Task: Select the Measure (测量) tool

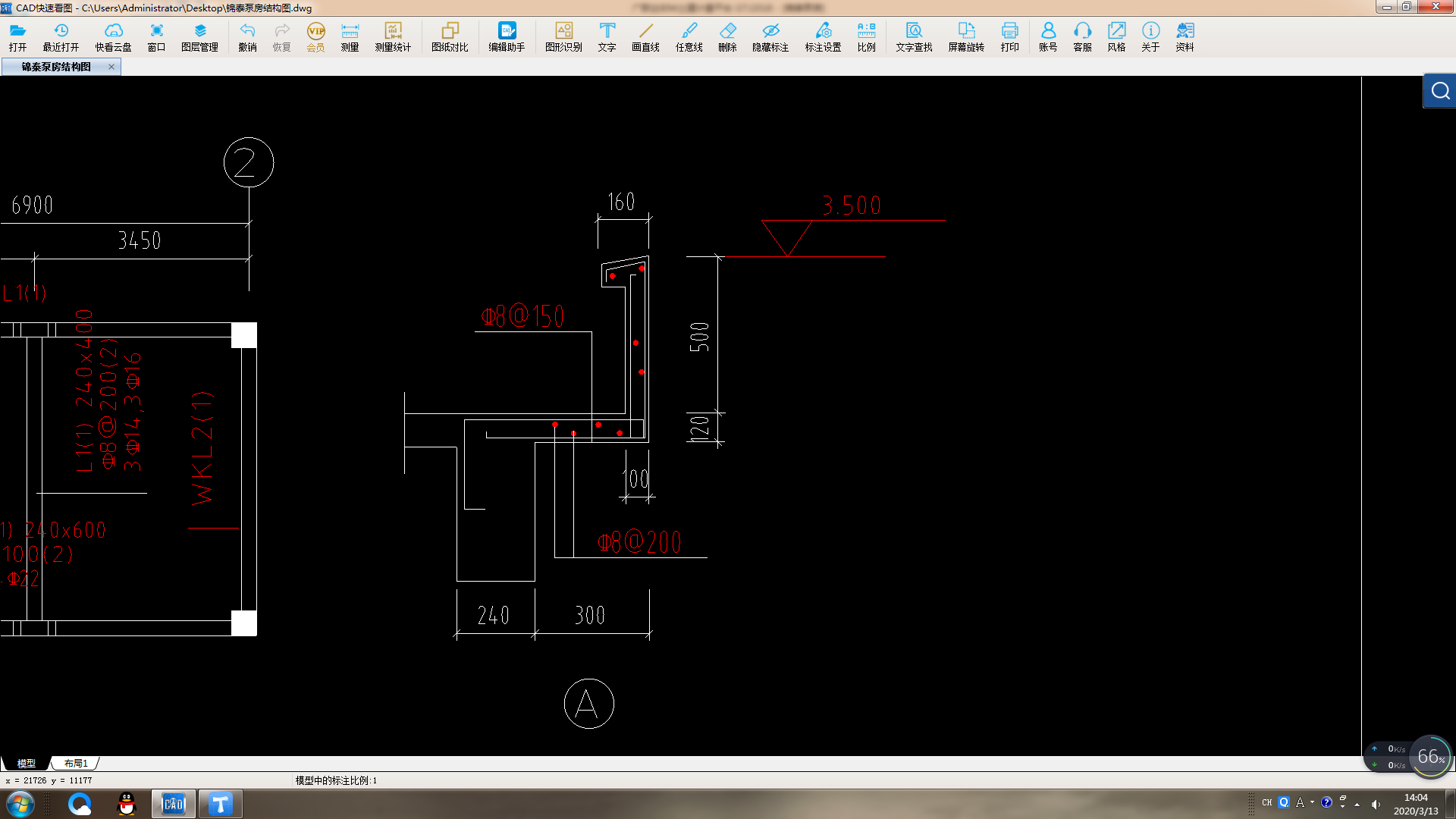Action: (x=350, y=36)
